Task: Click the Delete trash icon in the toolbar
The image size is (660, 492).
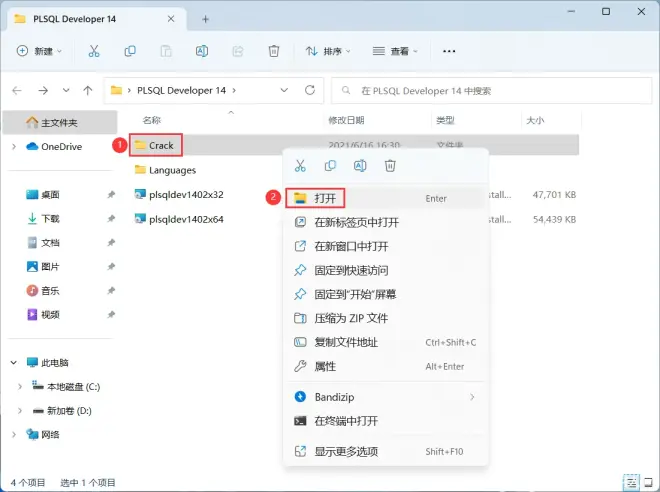Action: coord(274,51)
